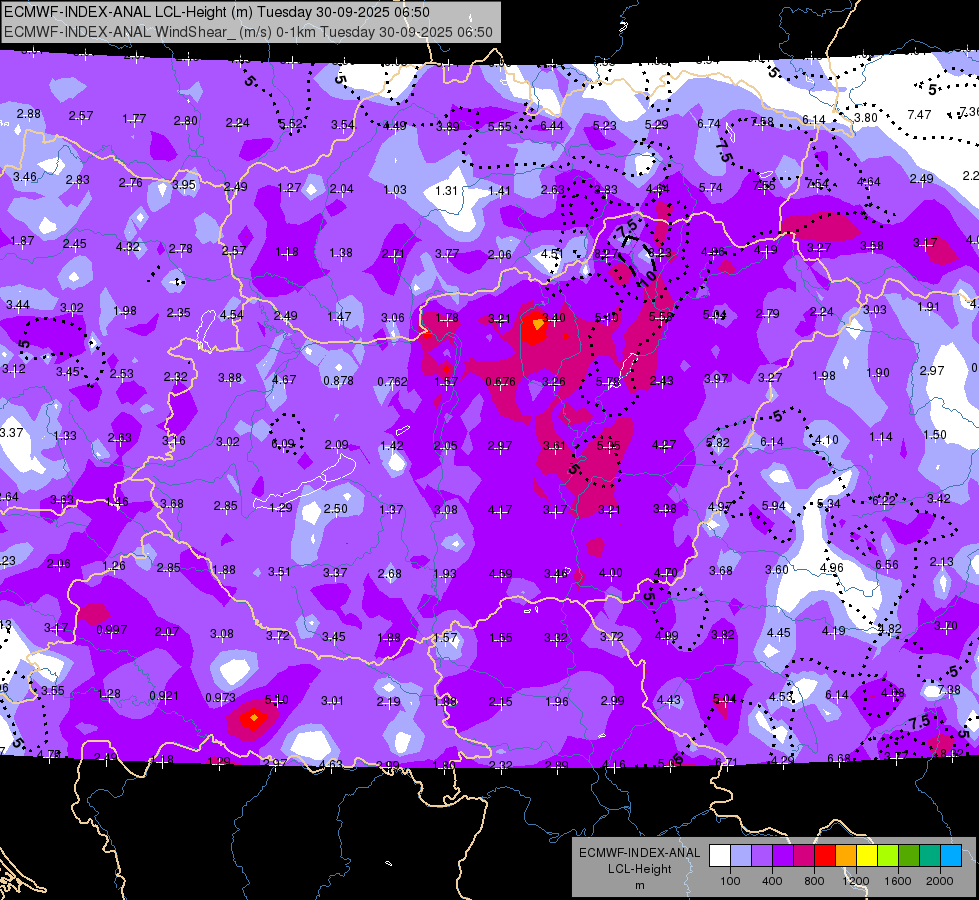Click the wind shear value 5.94

774,505
